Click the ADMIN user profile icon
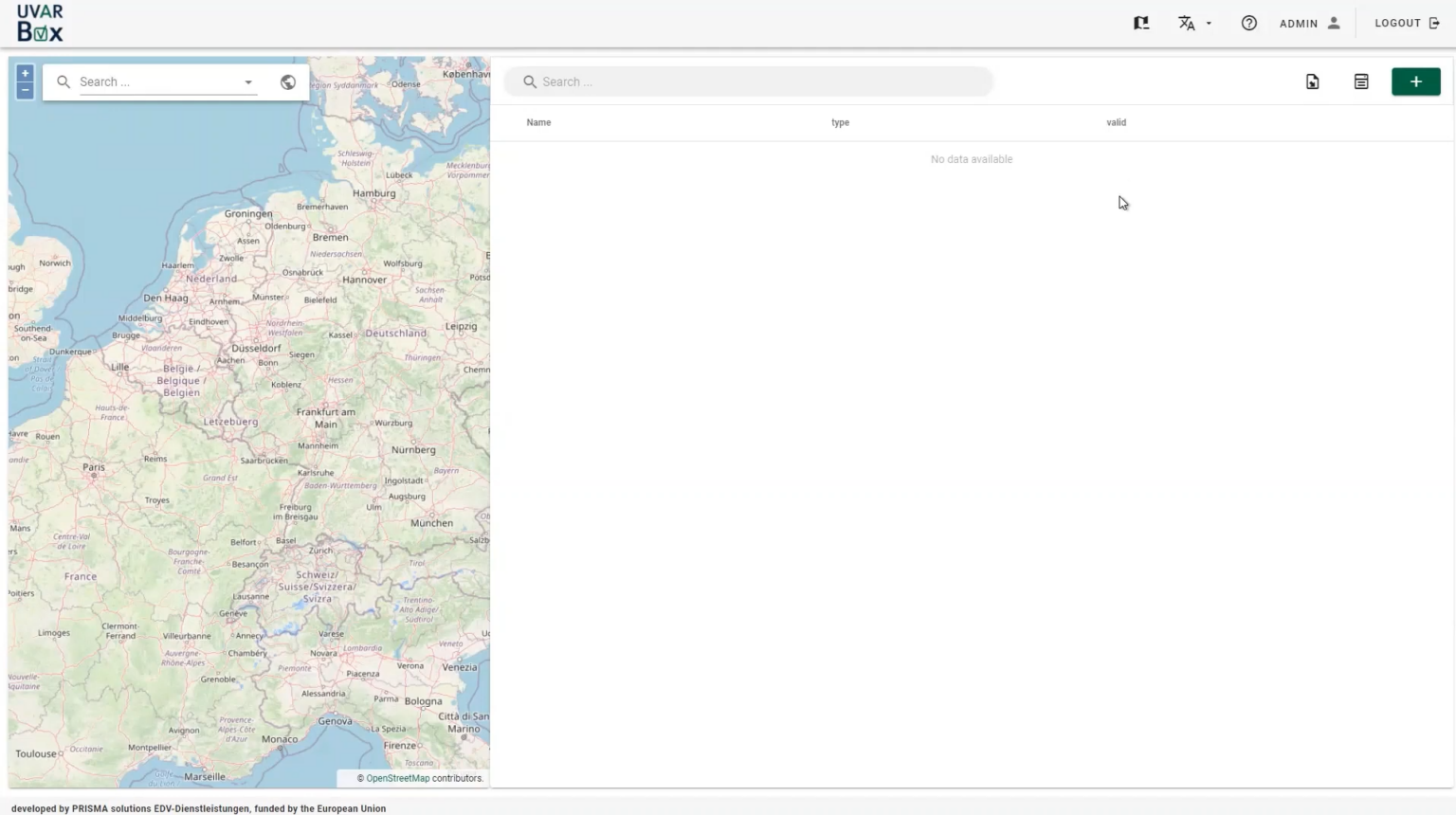This screenshot has width=1456, height=815. [1334, 23]
